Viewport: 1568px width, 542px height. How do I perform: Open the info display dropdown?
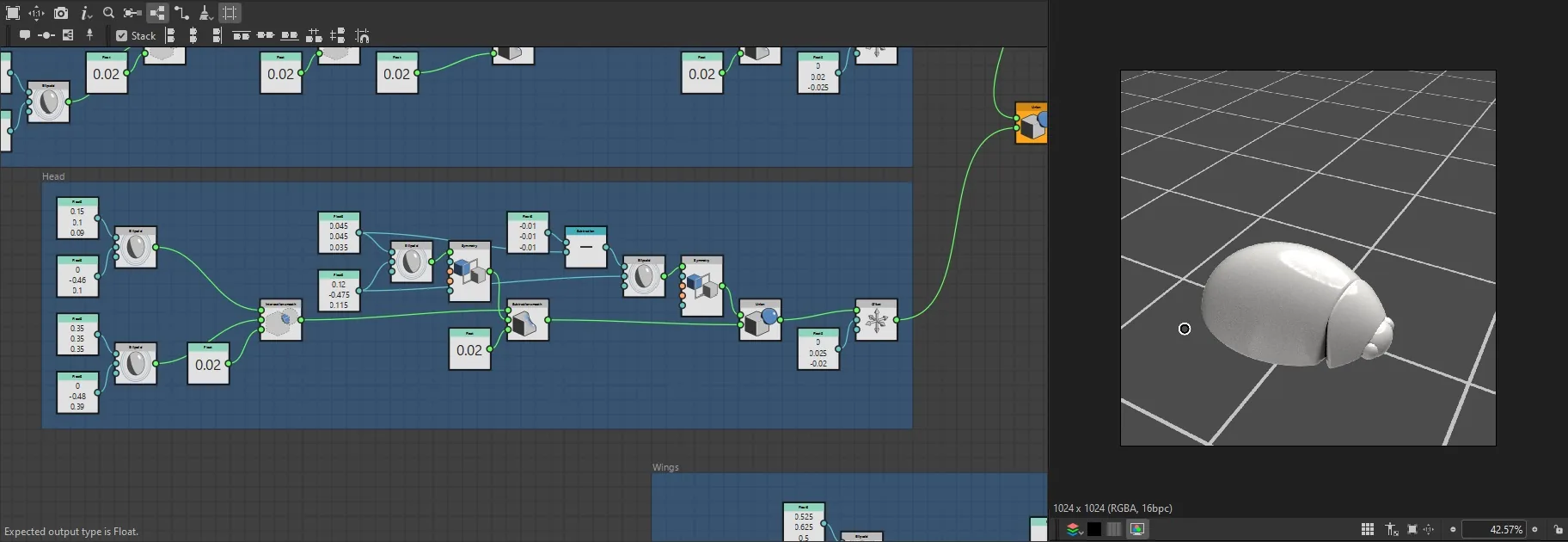[x=85, y=13]
